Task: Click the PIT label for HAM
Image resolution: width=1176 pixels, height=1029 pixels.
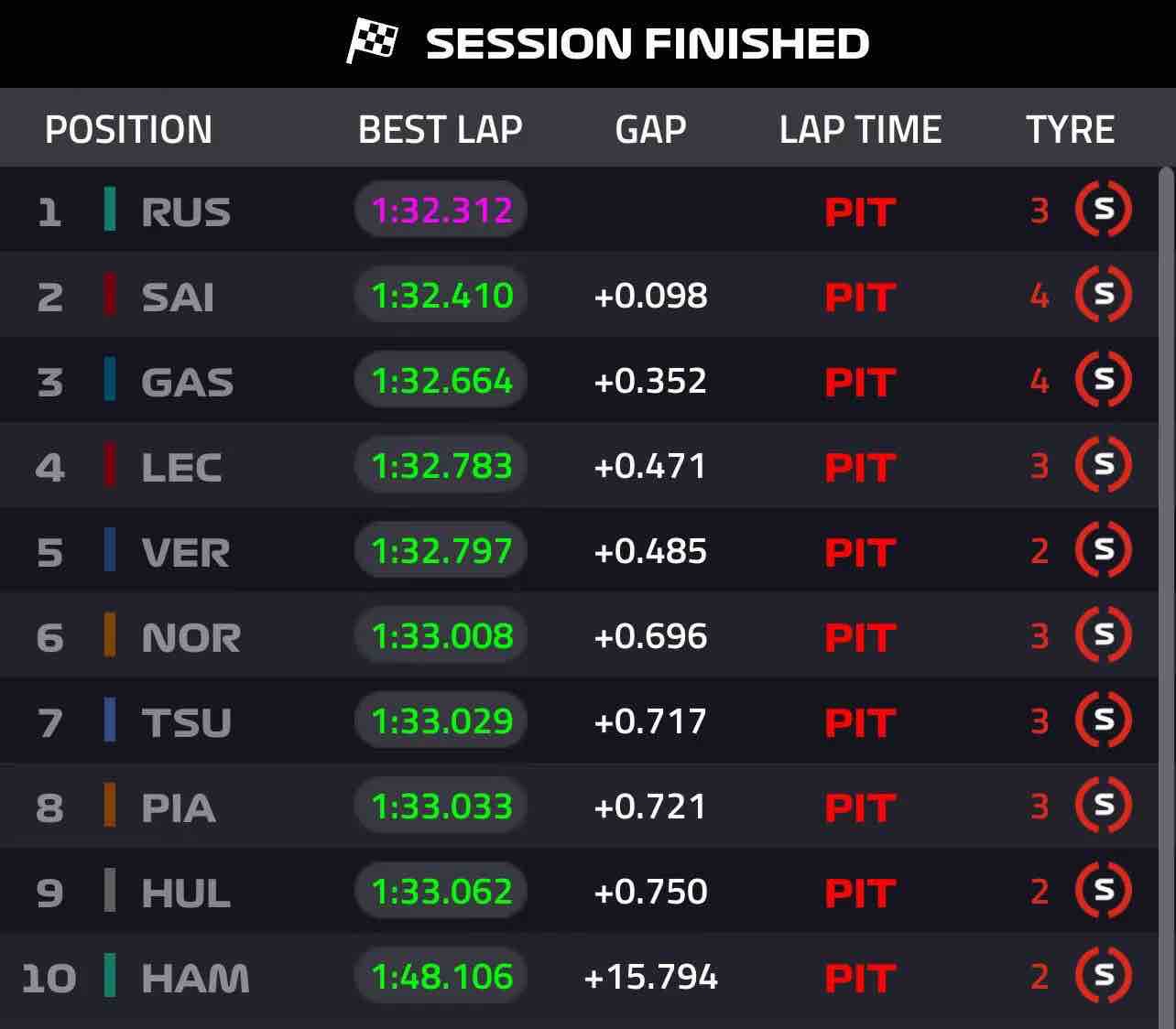Action: [x=859, y=977]
